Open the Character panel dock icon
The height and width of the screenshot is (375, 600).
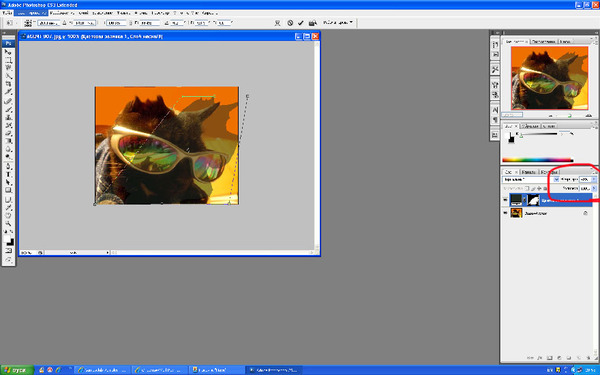(495, 110)
